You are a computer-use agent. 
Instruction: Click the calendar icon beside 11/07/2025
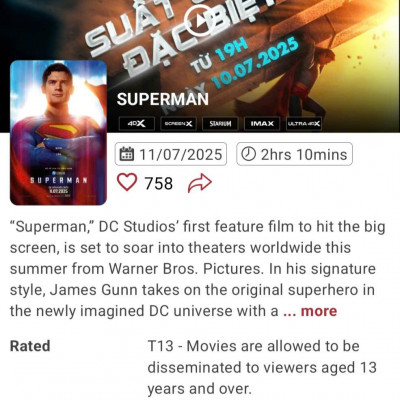(x=127, y=154)
